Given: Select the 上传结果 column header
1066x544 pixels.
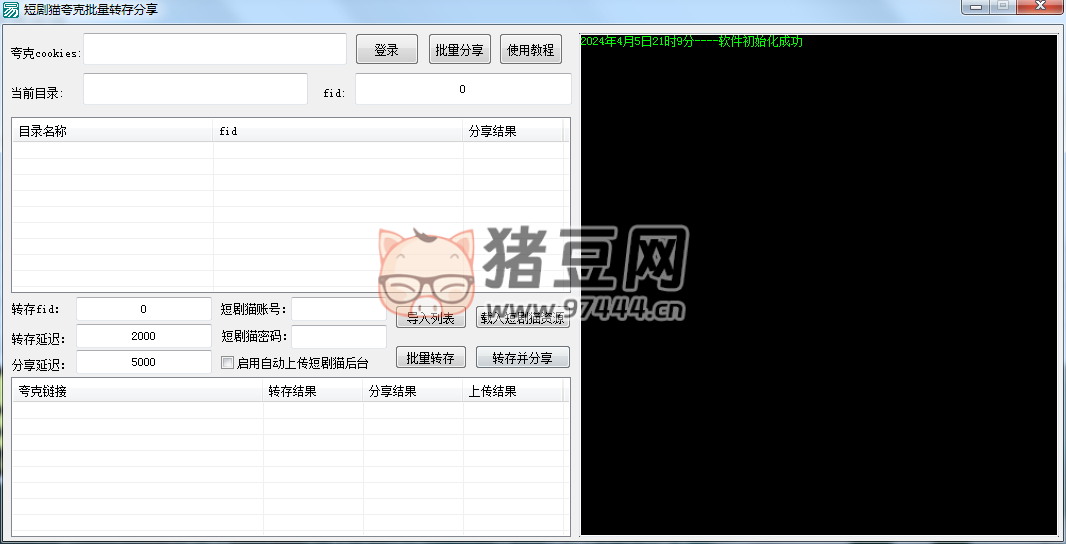Looking at the screenshot, I should click(x=512, y=391).
